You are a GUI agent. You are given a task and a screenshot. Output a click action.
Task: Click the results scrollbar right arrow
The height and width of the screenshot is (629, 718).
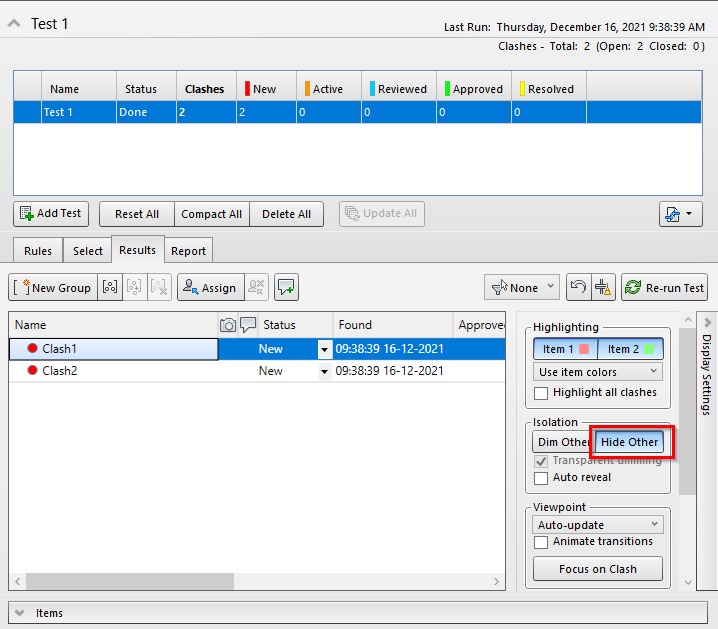coord(496,581)
